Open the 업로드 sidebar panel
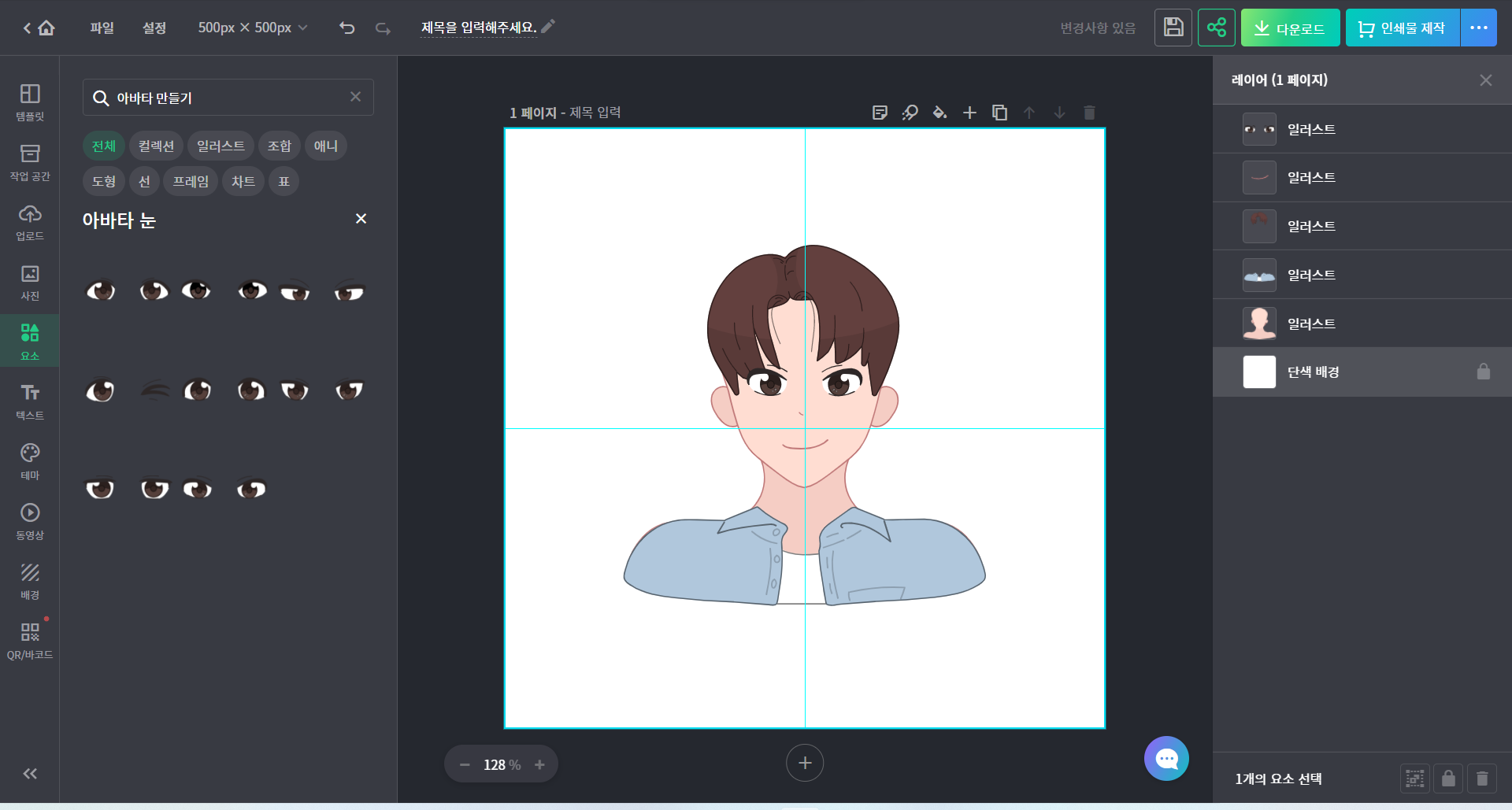 (x=30, y=222)
